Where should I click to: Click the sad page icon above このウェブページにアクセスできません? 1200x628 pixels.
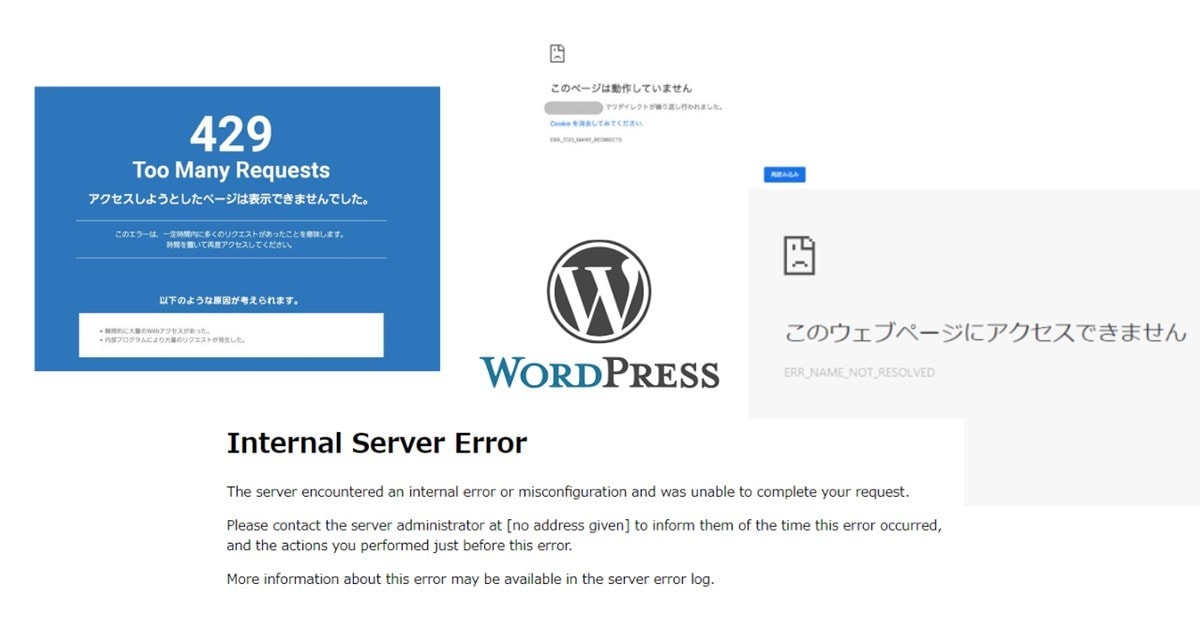(x=799, y=256)
